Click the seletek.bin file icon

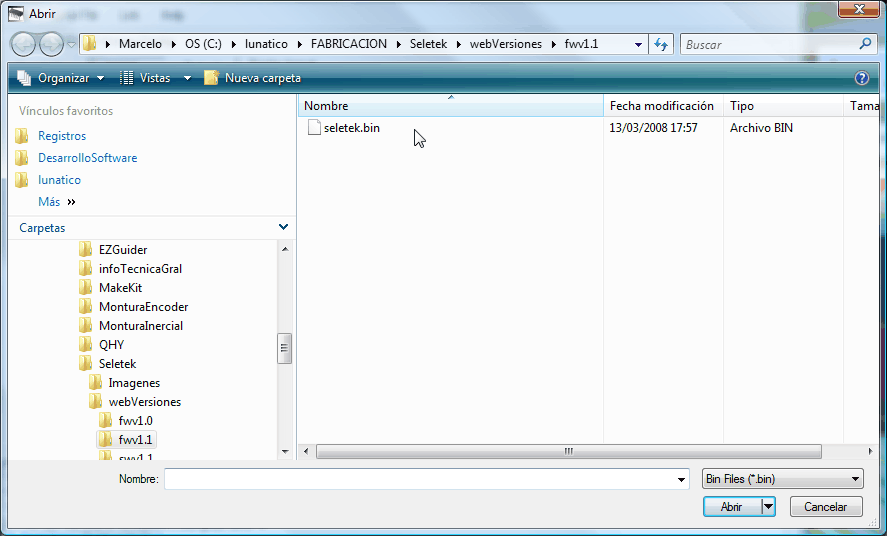(x=314, y=128)
